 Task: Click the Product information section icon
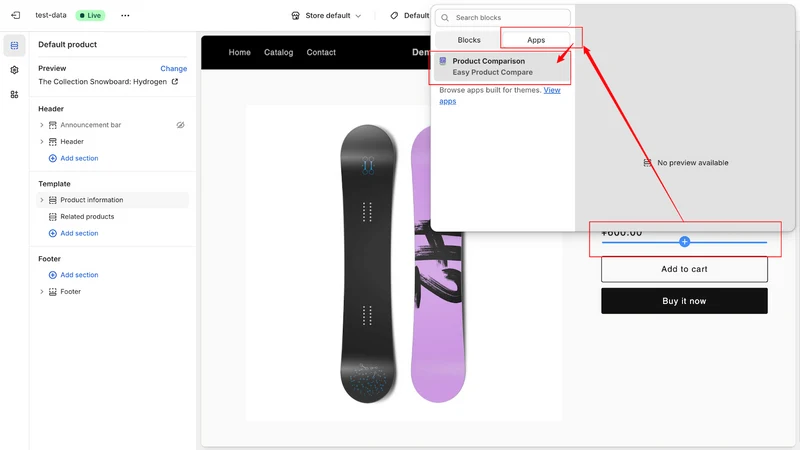(x=53, y=200)
